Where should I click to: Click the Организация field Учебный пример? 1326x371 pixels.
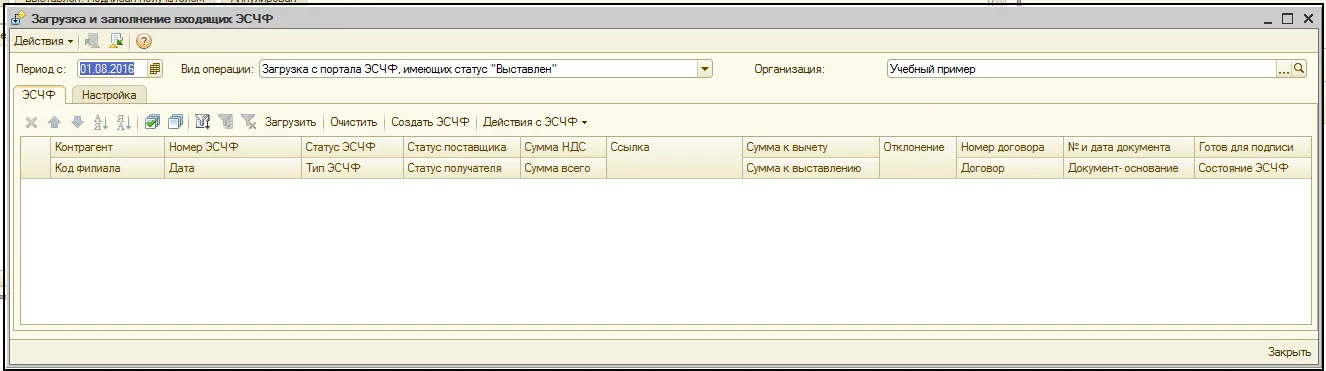(1081, 69)
